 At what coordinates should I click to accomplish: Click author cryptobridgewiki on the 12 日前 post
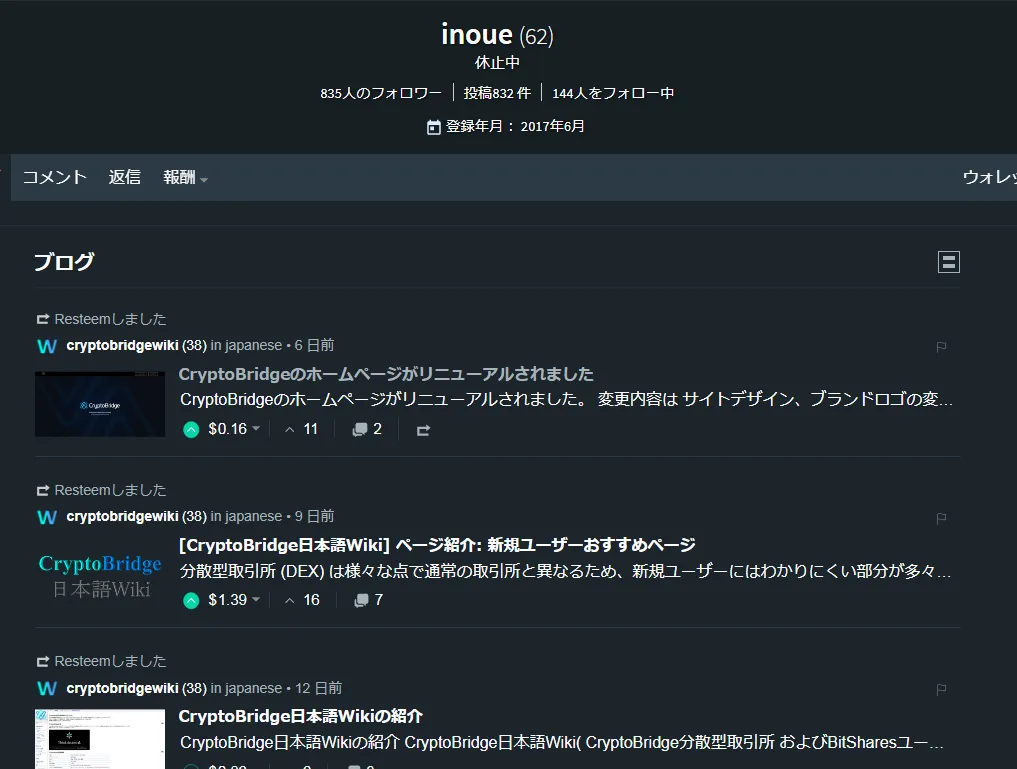[122, 688]
